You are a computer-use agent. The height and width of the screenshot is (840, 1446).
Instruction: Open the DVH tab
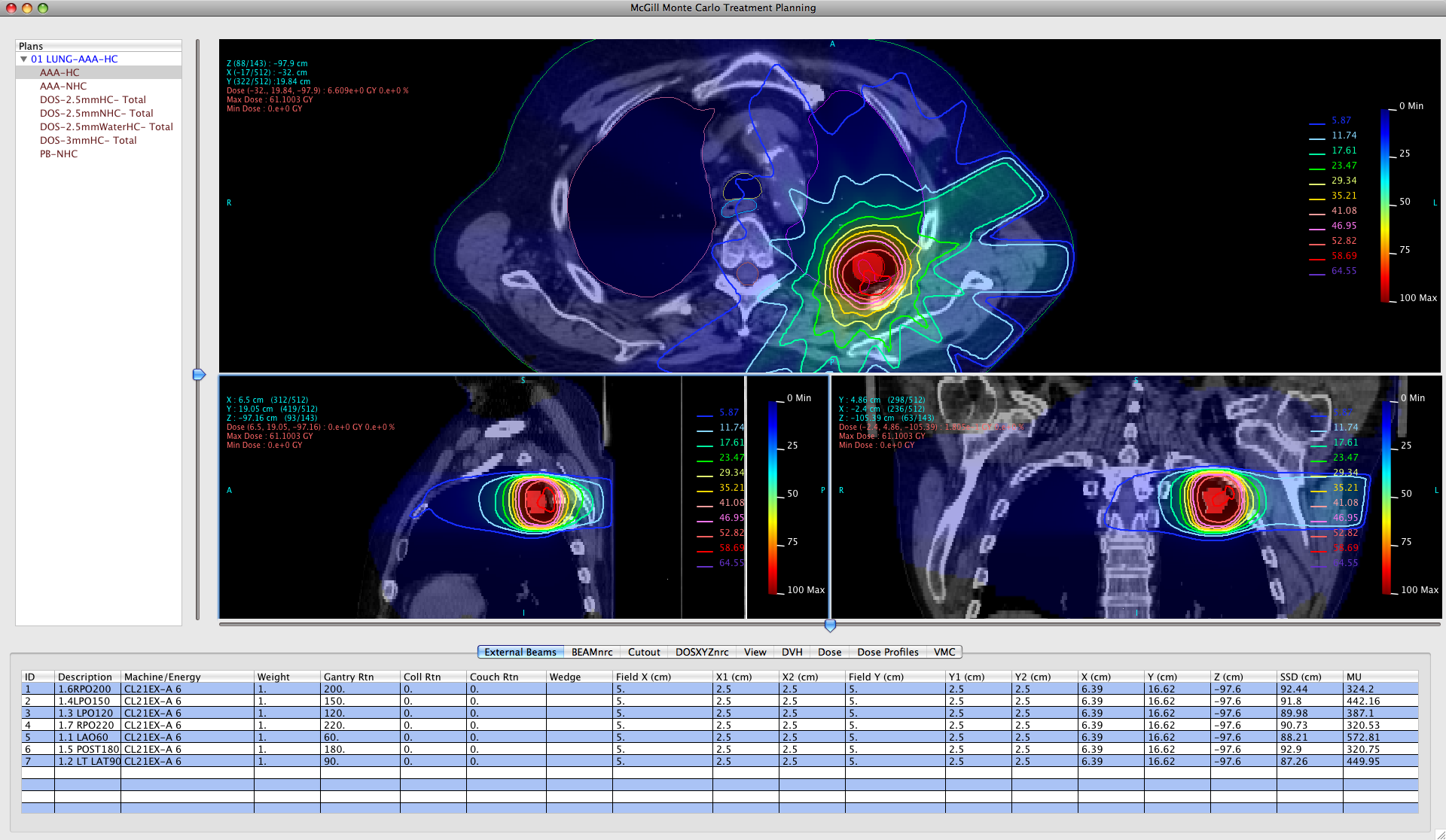(792, 652)
